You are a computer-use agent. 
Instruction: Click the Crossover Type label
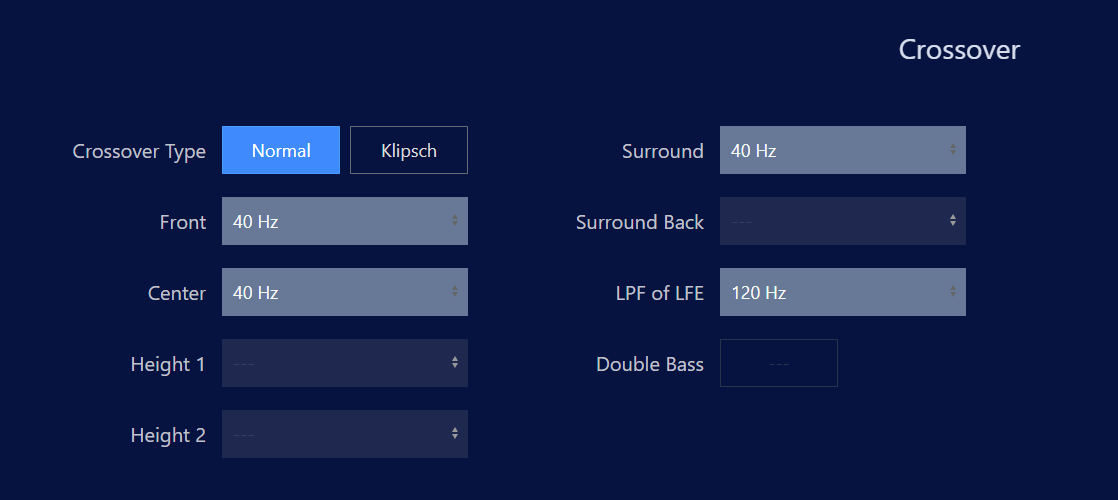point(139,152)
